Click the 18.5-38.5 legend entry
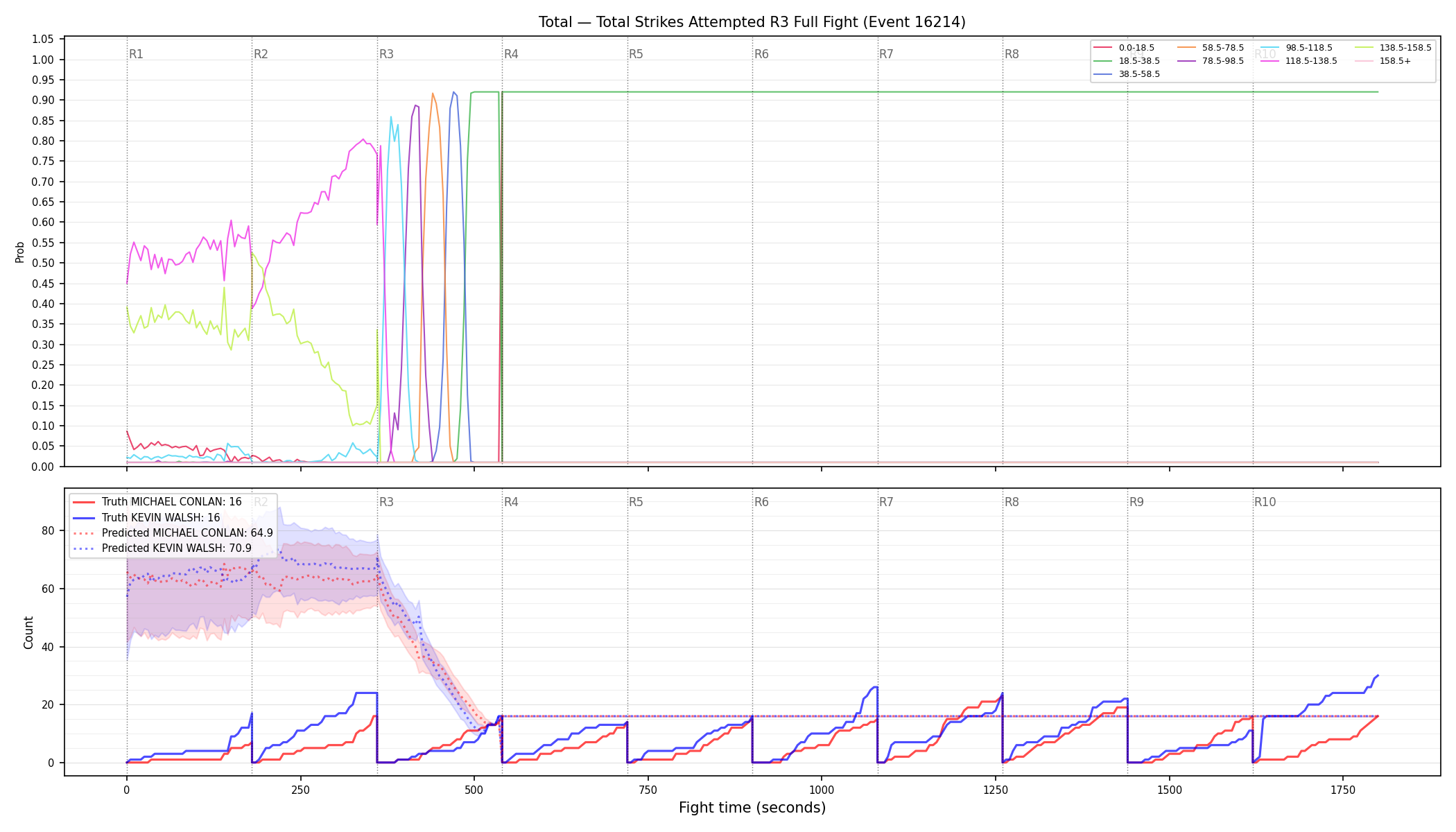1456x832 pixels. (1127, 61)
